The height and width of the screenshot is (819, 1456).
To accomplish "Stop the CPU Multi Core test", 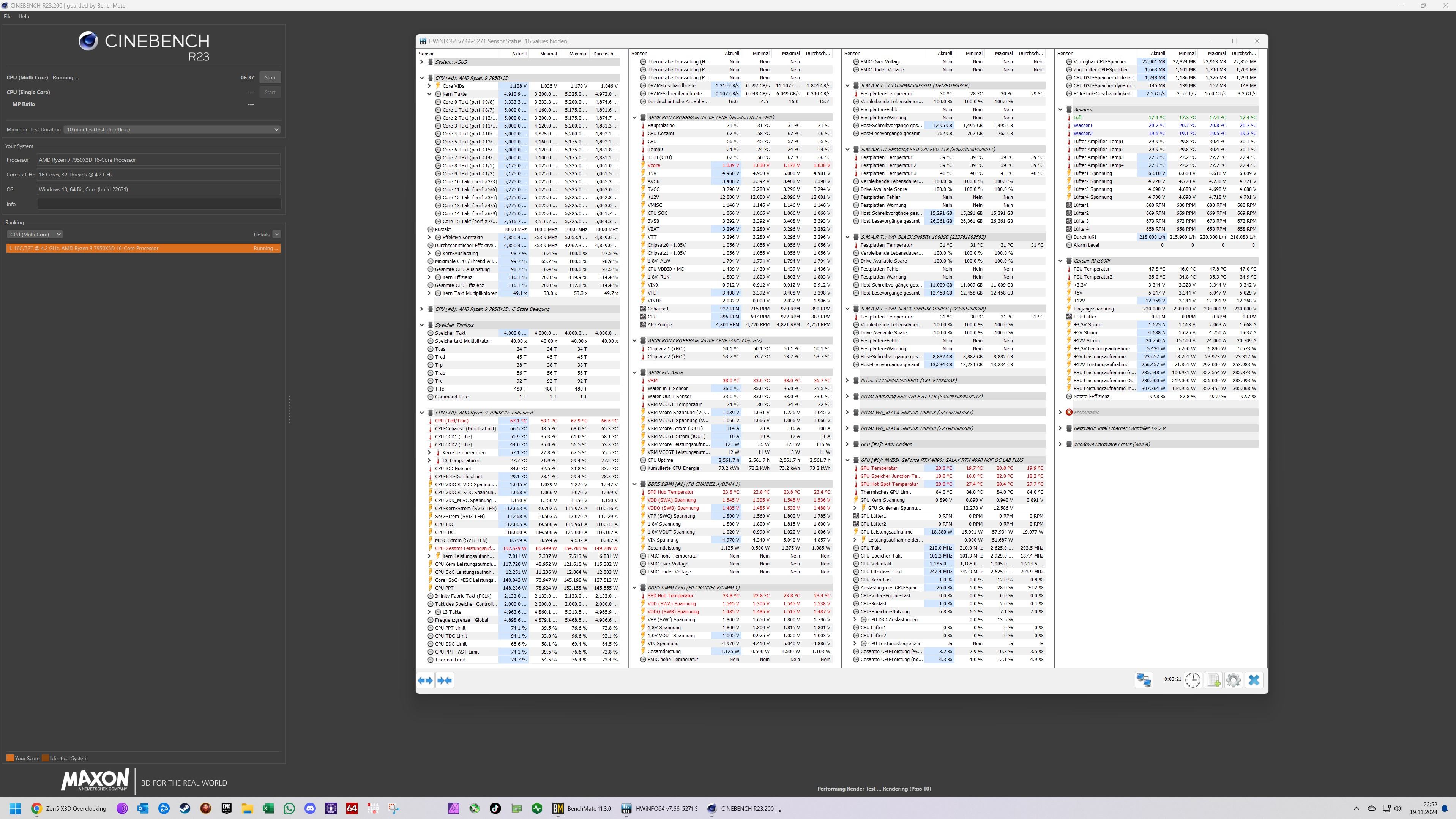I will pos(270,77).
